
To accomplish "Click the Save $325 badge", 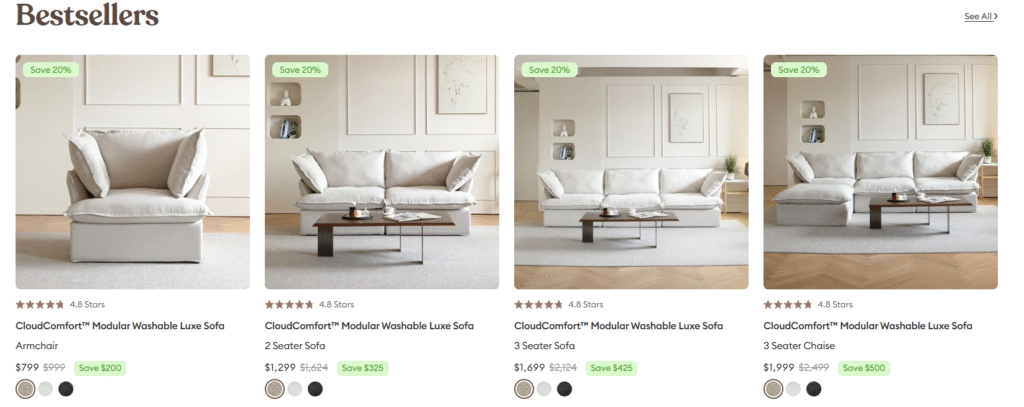I will 364,368.
